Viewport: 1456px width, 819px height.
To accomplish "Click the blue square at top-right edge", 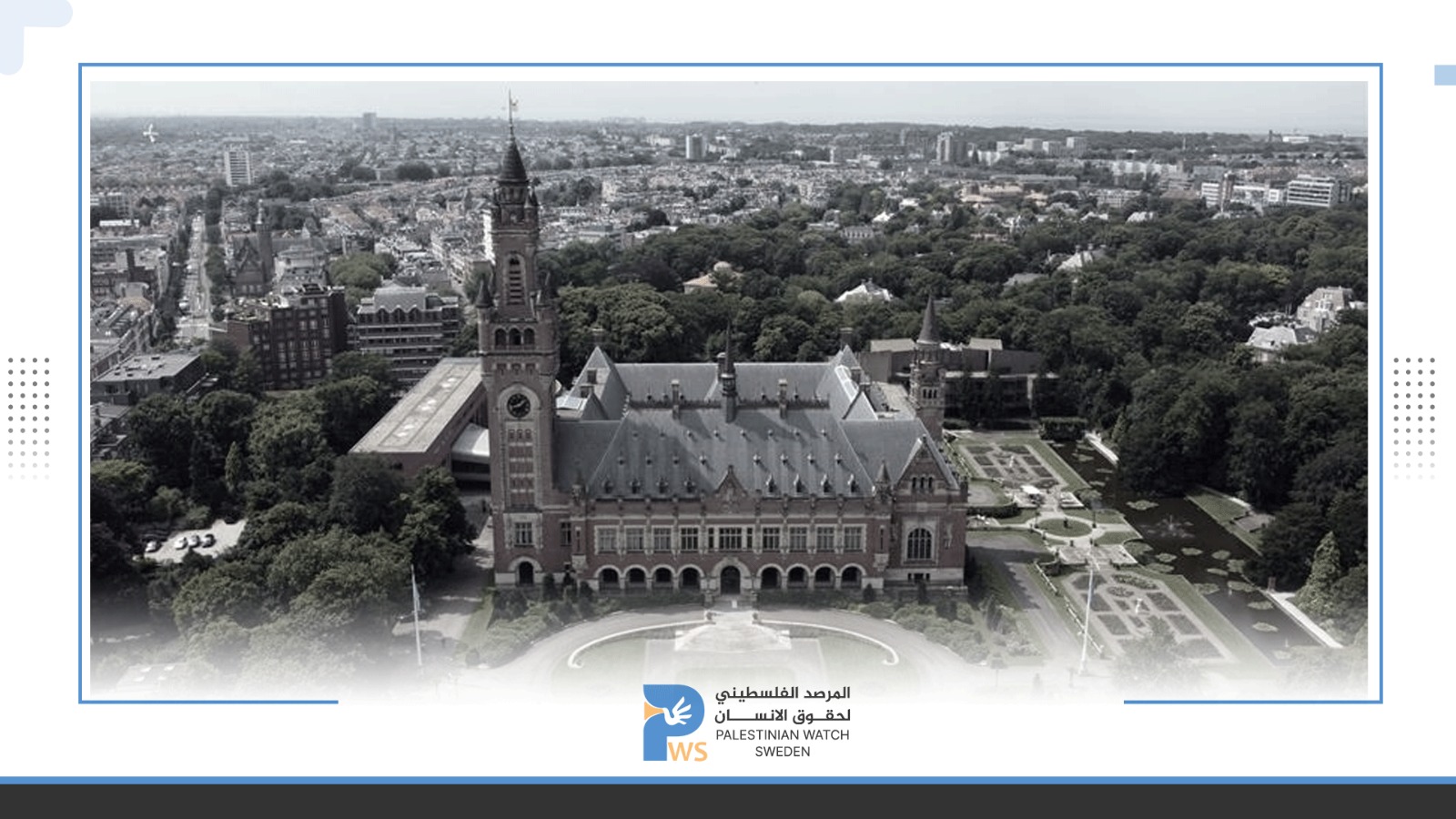I will [1445, 75].
